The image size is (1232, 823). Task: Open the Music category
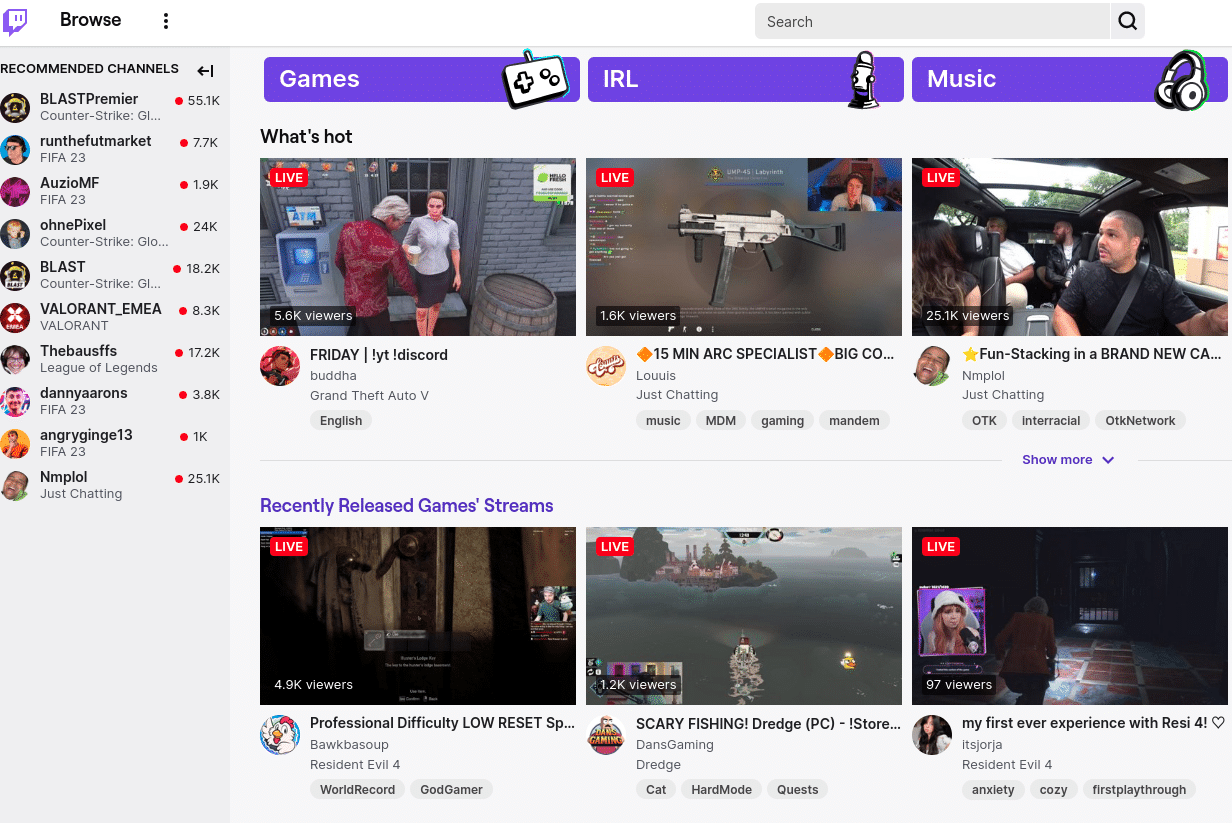click(1070, 79)
